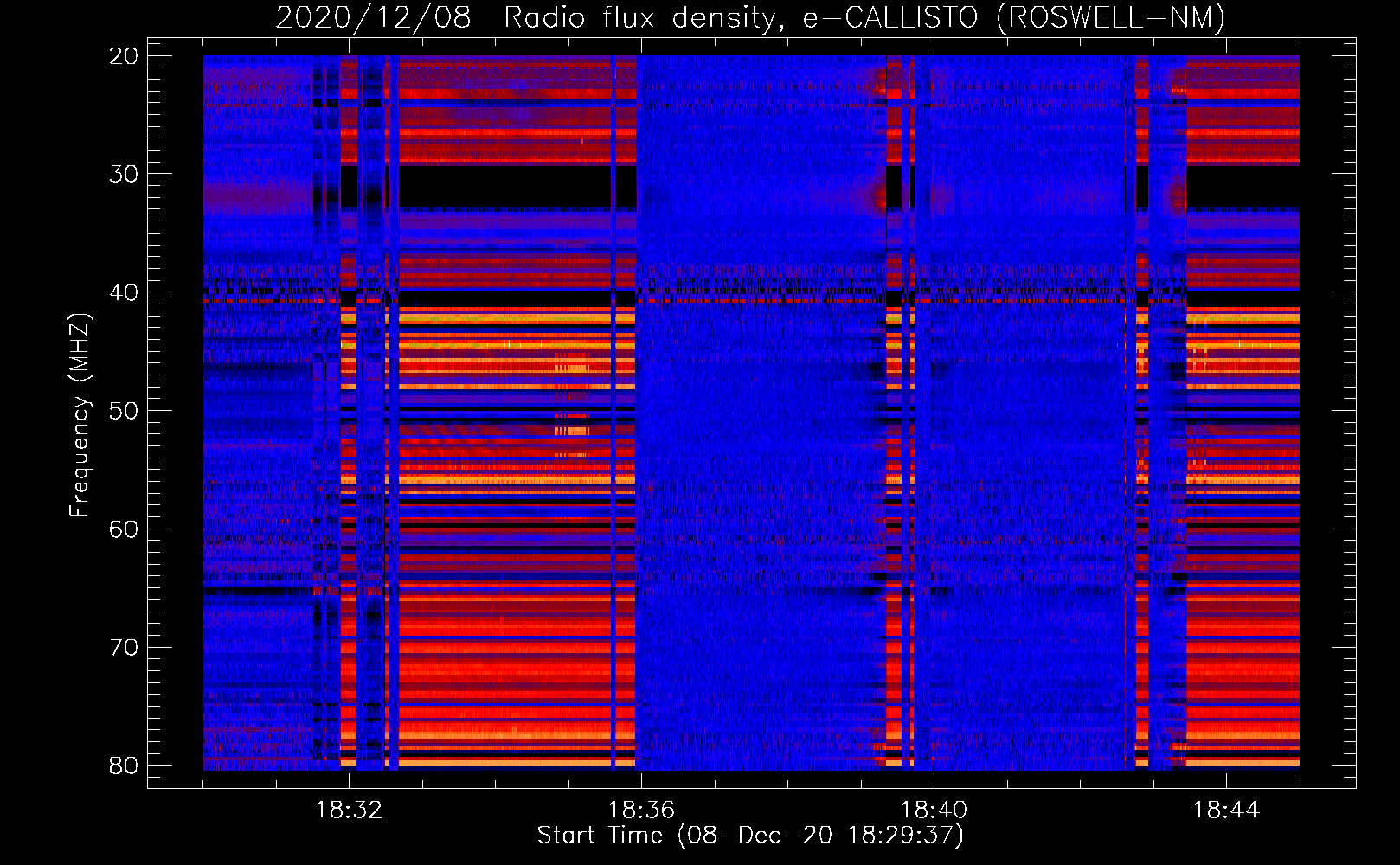This screenshot has width=1400, height=865.
Task: Click the 70 MHz frequency tick label
Action: point(124,648)
